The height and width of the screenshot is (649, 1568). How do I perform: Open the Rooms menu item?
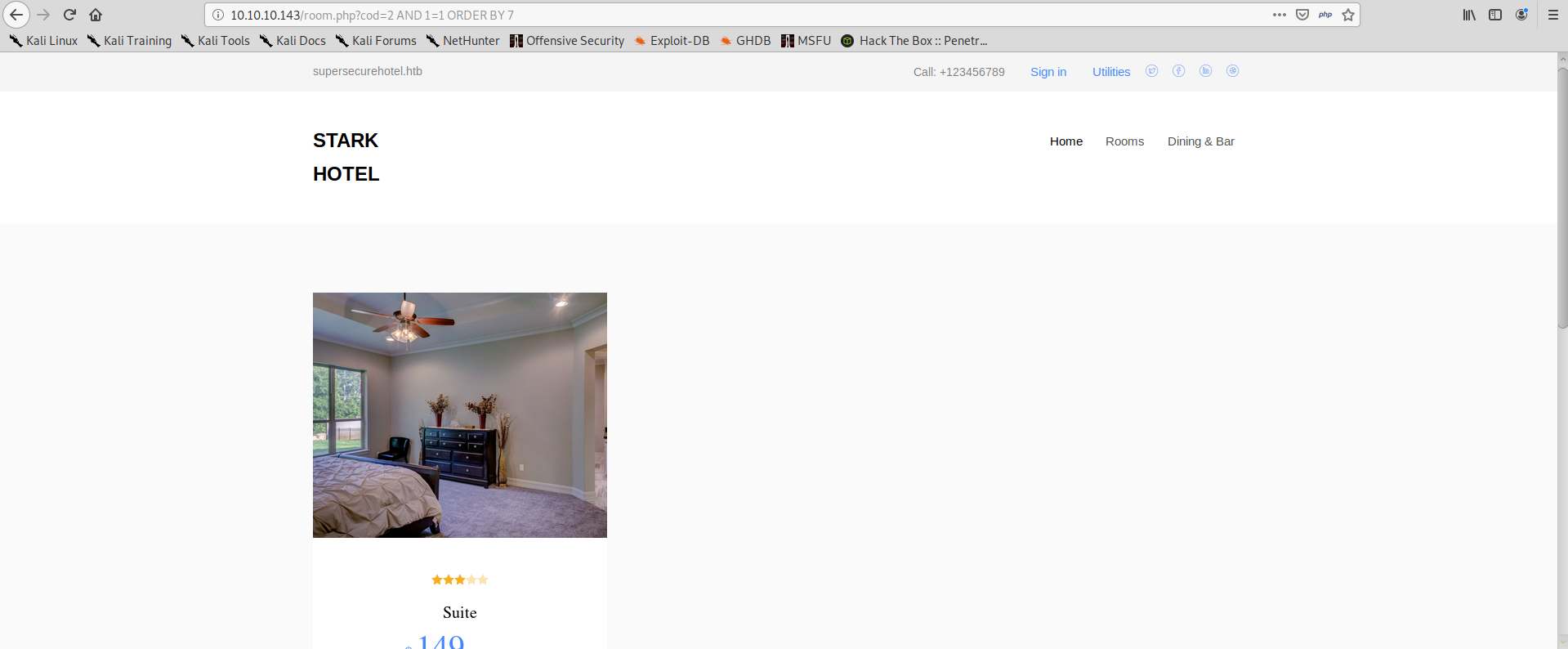click(1124, 141)
